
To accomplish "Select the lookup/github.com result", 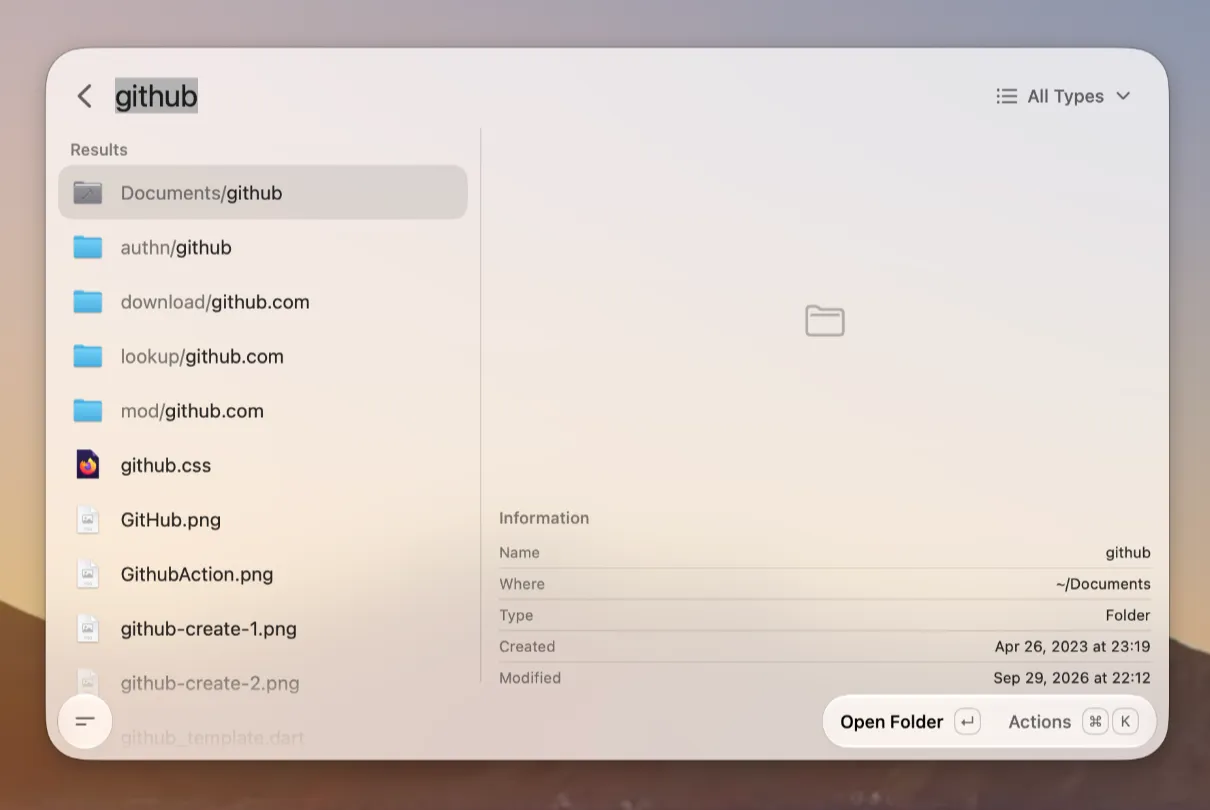I will 263,356.
